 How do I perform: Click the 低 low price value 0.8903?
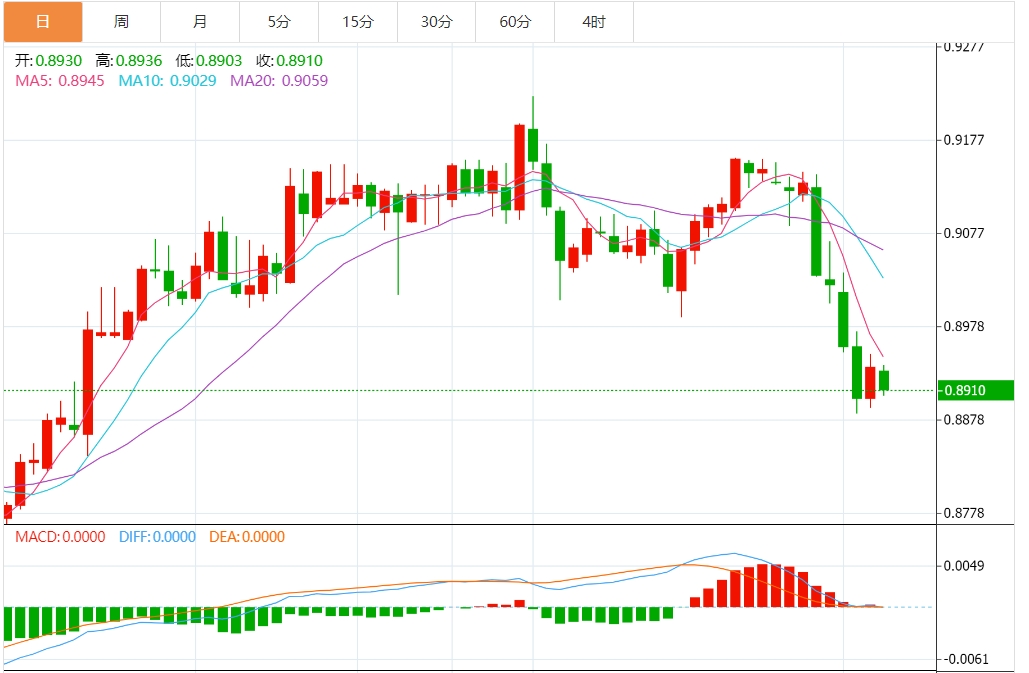tap(219, 61)
